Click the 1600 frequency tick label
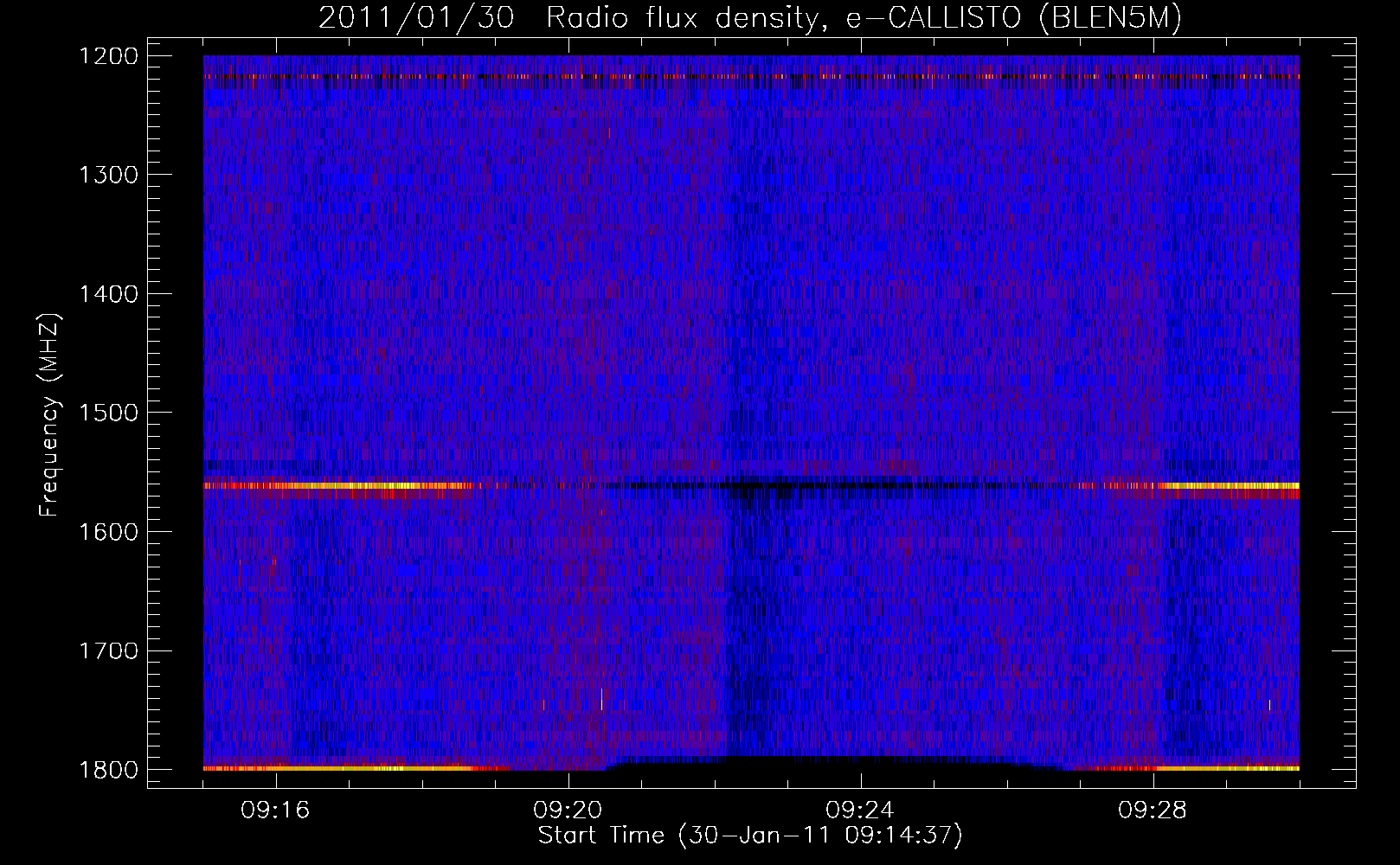This screenshot has height=865, width=1400. click(108, 532)
